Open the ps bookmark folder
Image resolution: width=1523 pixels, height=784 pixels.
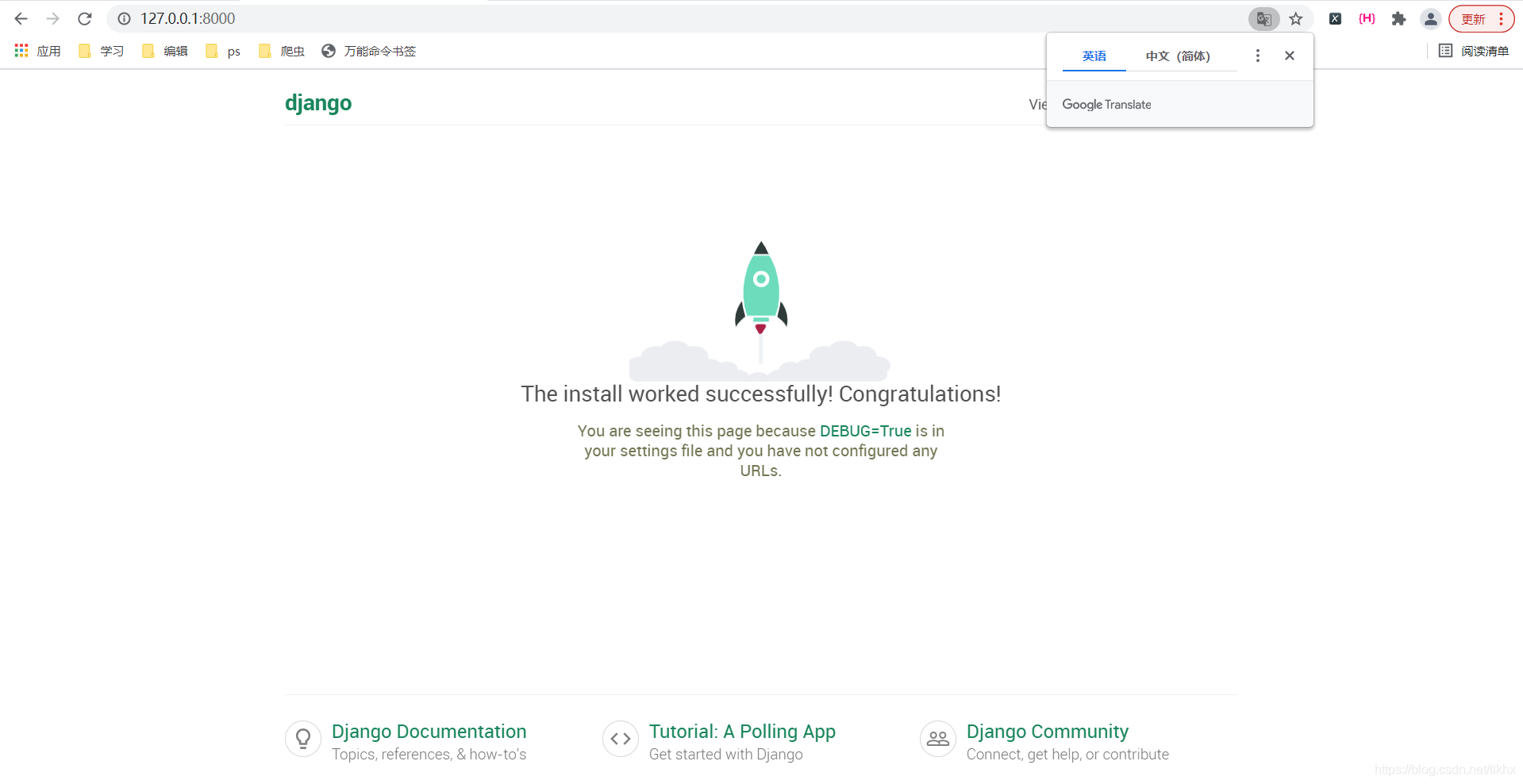click(x=222, y=51)
